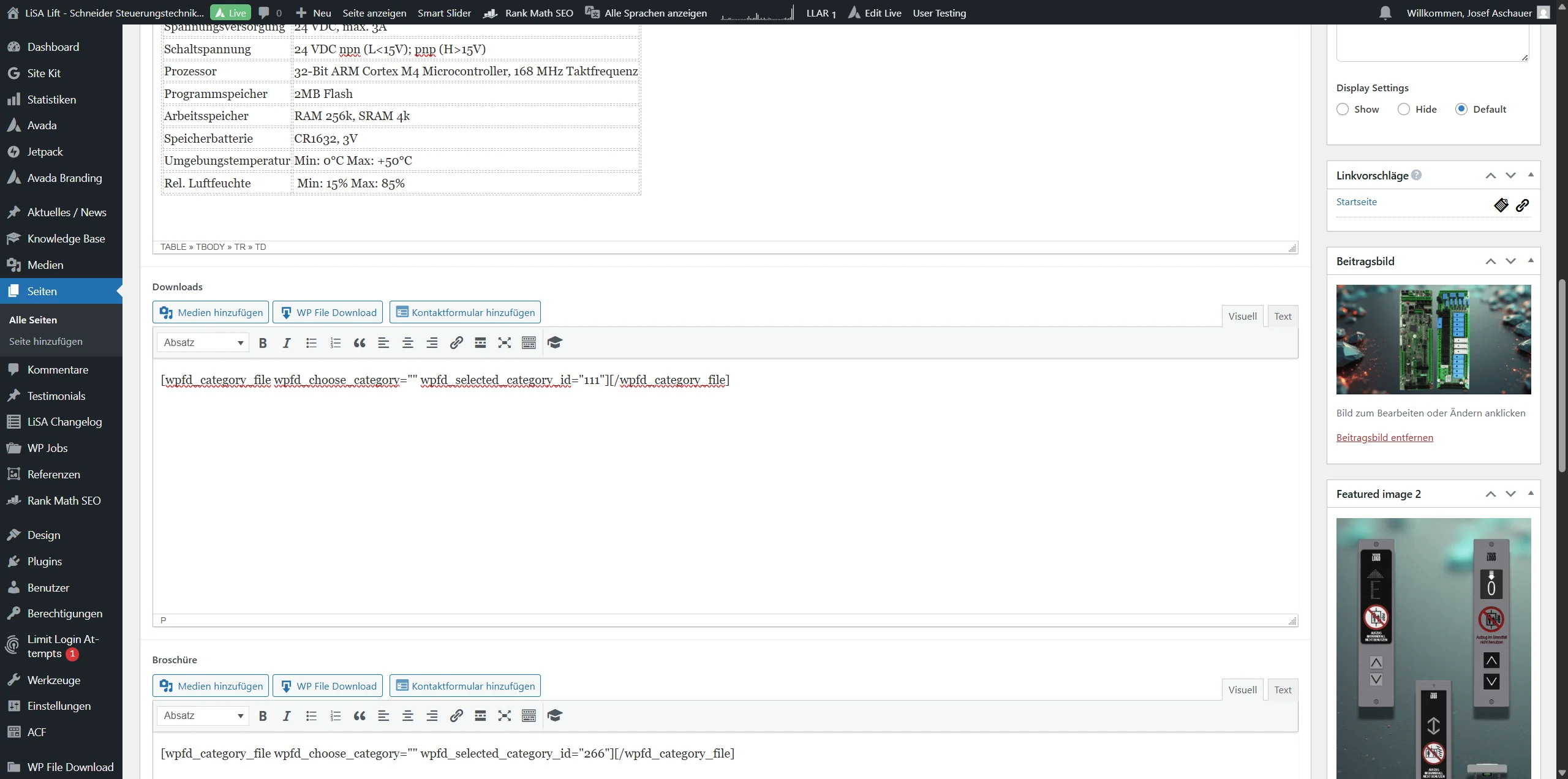This screenshot has width=1568, height=779.
Task: Select the Hide display setting
Action: (1404, 109)
